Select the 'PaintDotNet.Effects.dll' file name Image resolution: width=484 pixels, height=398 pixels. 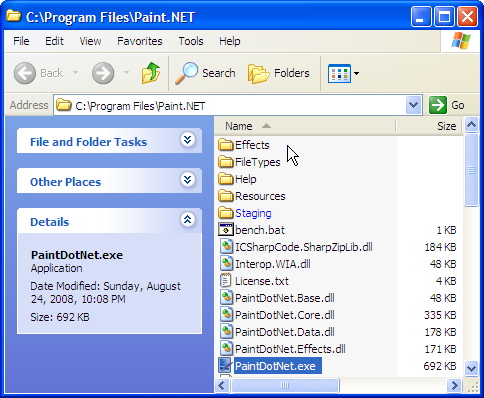coord(290,349)
